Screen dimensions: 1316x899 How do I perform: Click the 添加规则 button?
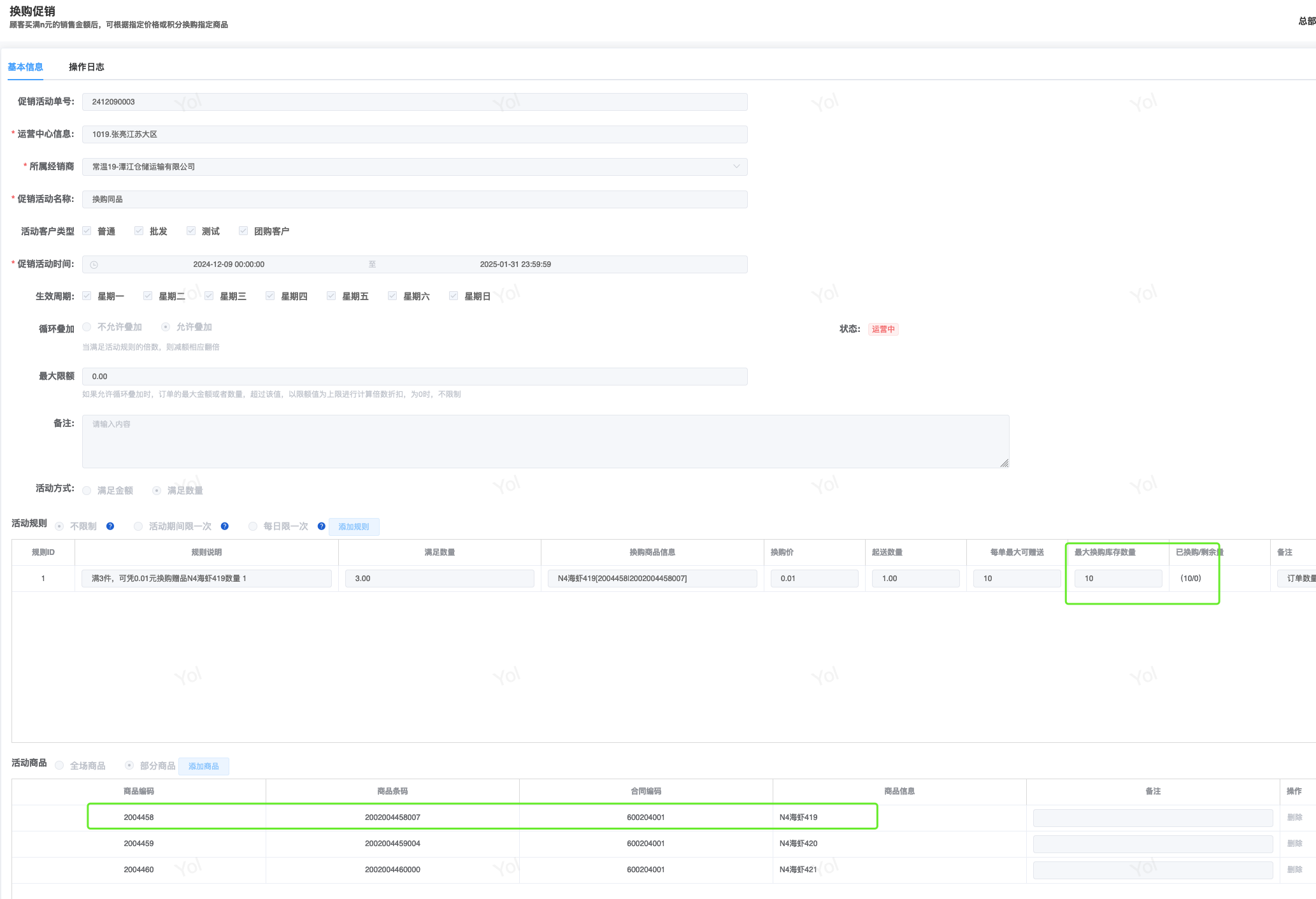354,526
